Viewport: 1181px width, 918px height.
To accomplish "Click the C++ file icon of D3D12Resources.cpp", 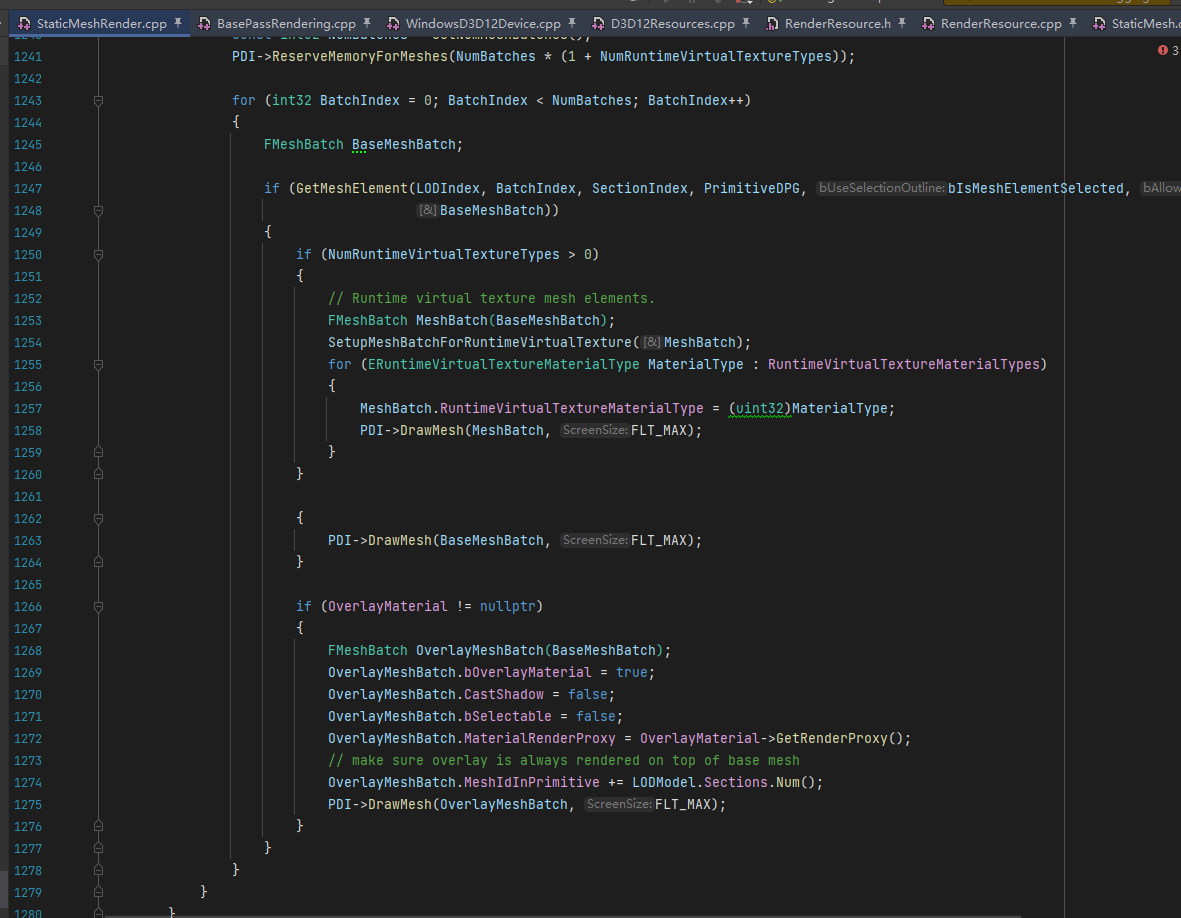I will 598,23.
